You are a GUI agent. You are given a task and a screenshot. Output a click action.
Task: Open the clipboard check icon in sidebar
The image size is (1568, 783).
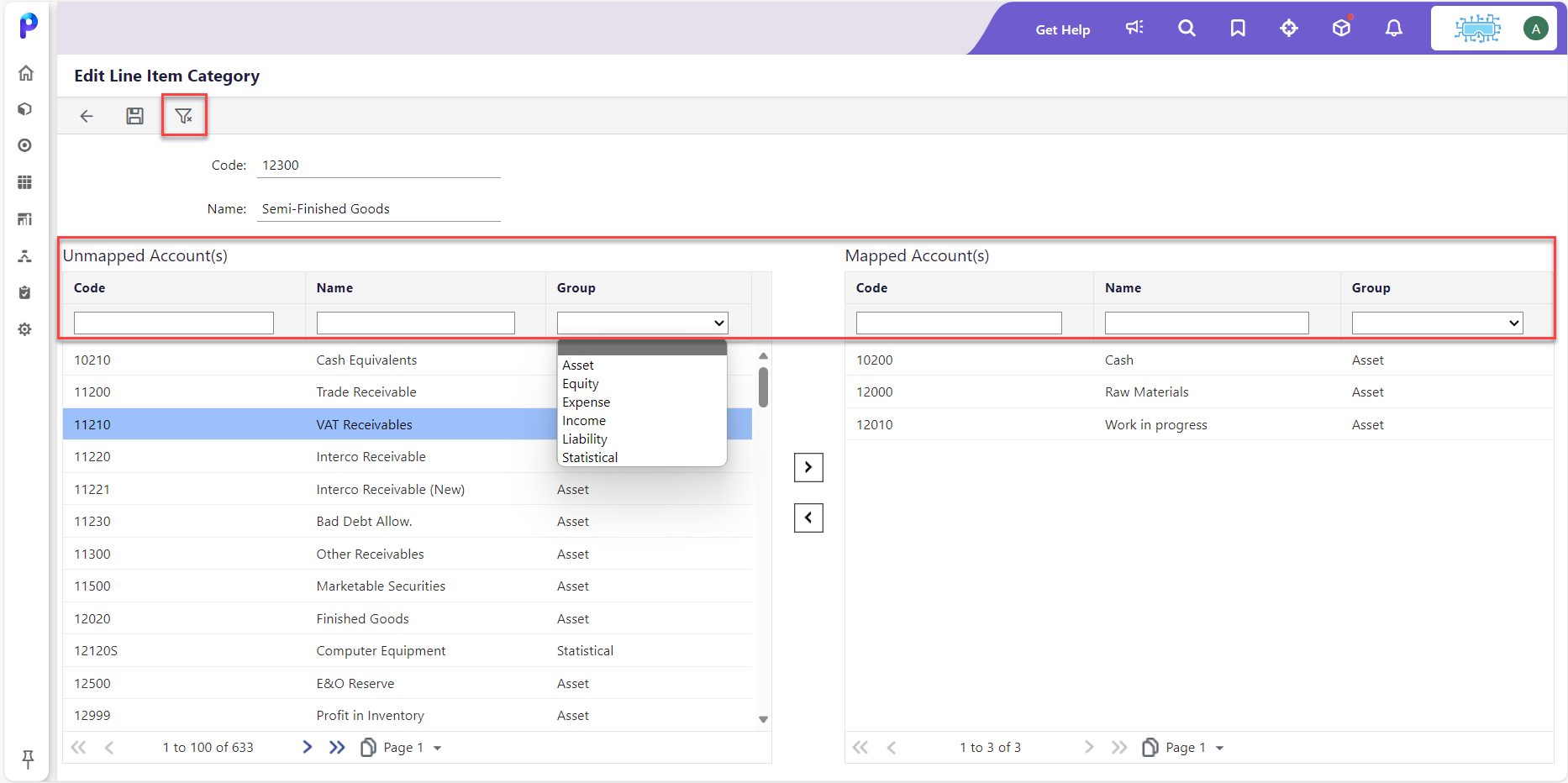[x=25, y=292]
